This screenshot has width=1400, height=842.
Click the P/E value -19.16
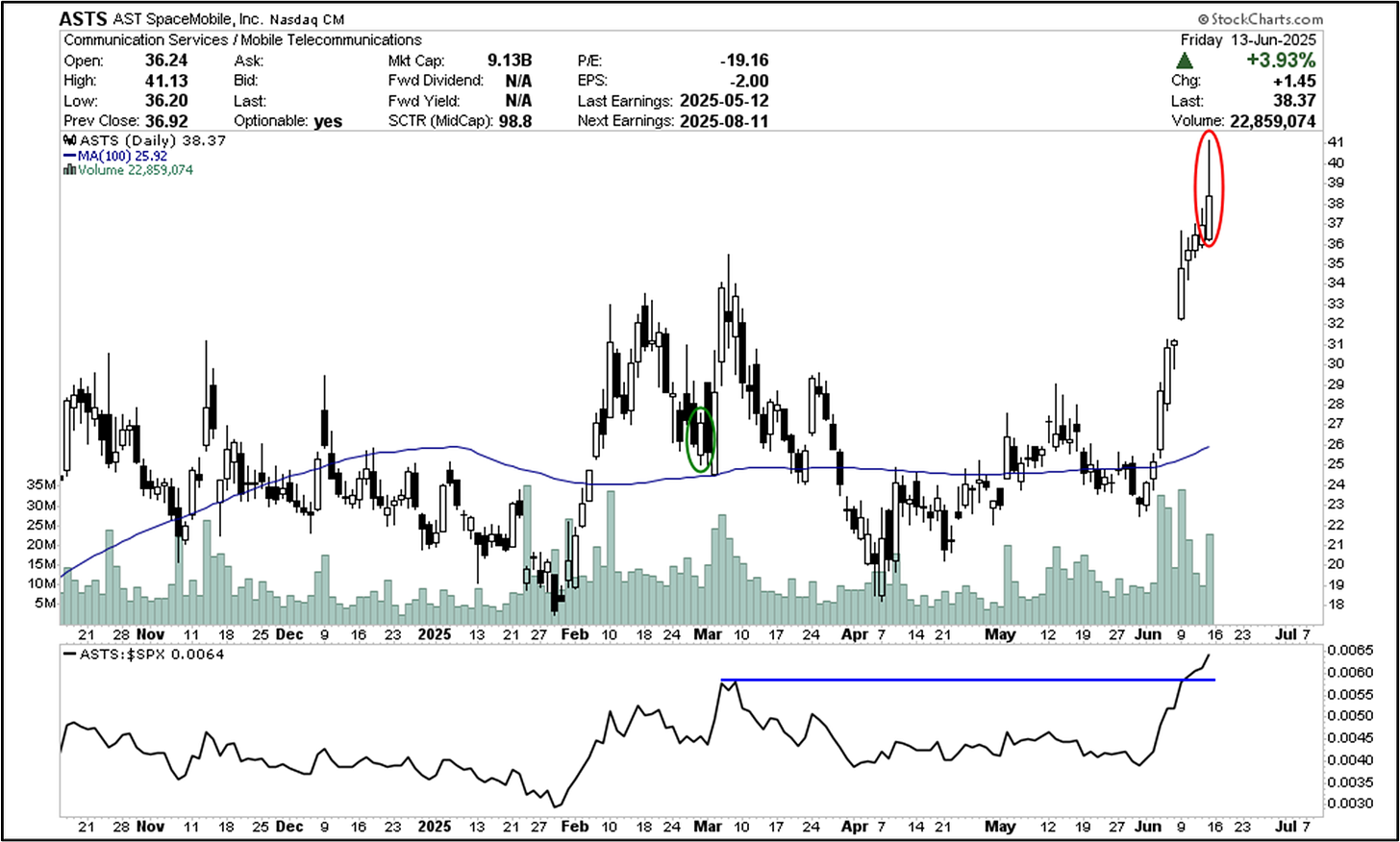coord(744,61)
